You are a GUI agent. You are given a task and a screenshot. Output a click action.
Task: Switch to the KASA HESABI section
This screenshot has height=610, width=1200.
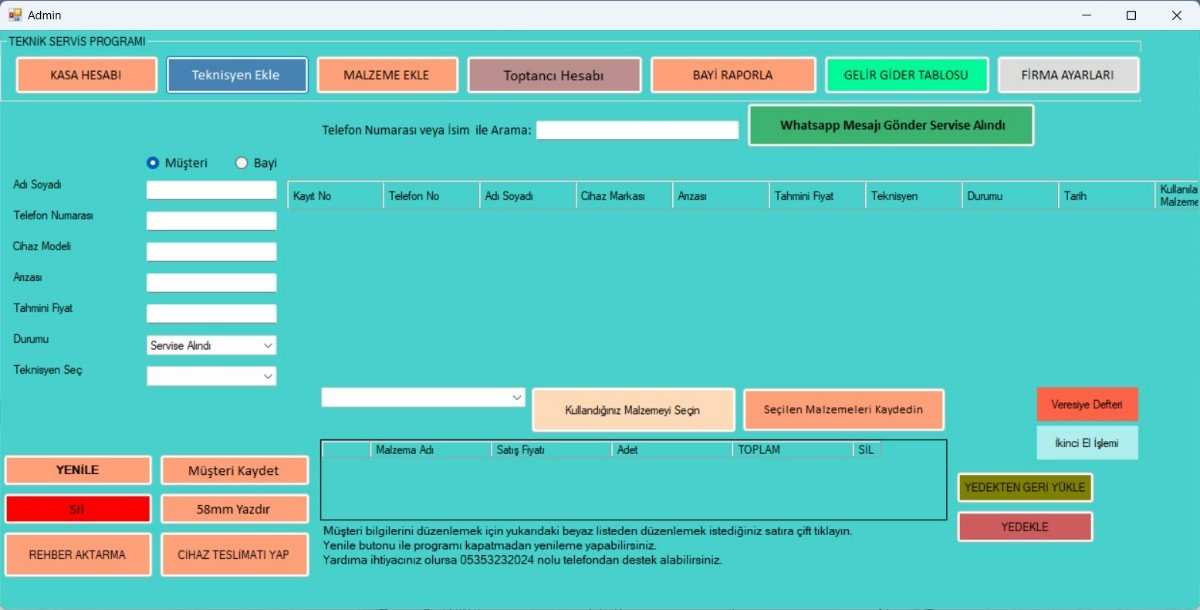click(86, 74)
